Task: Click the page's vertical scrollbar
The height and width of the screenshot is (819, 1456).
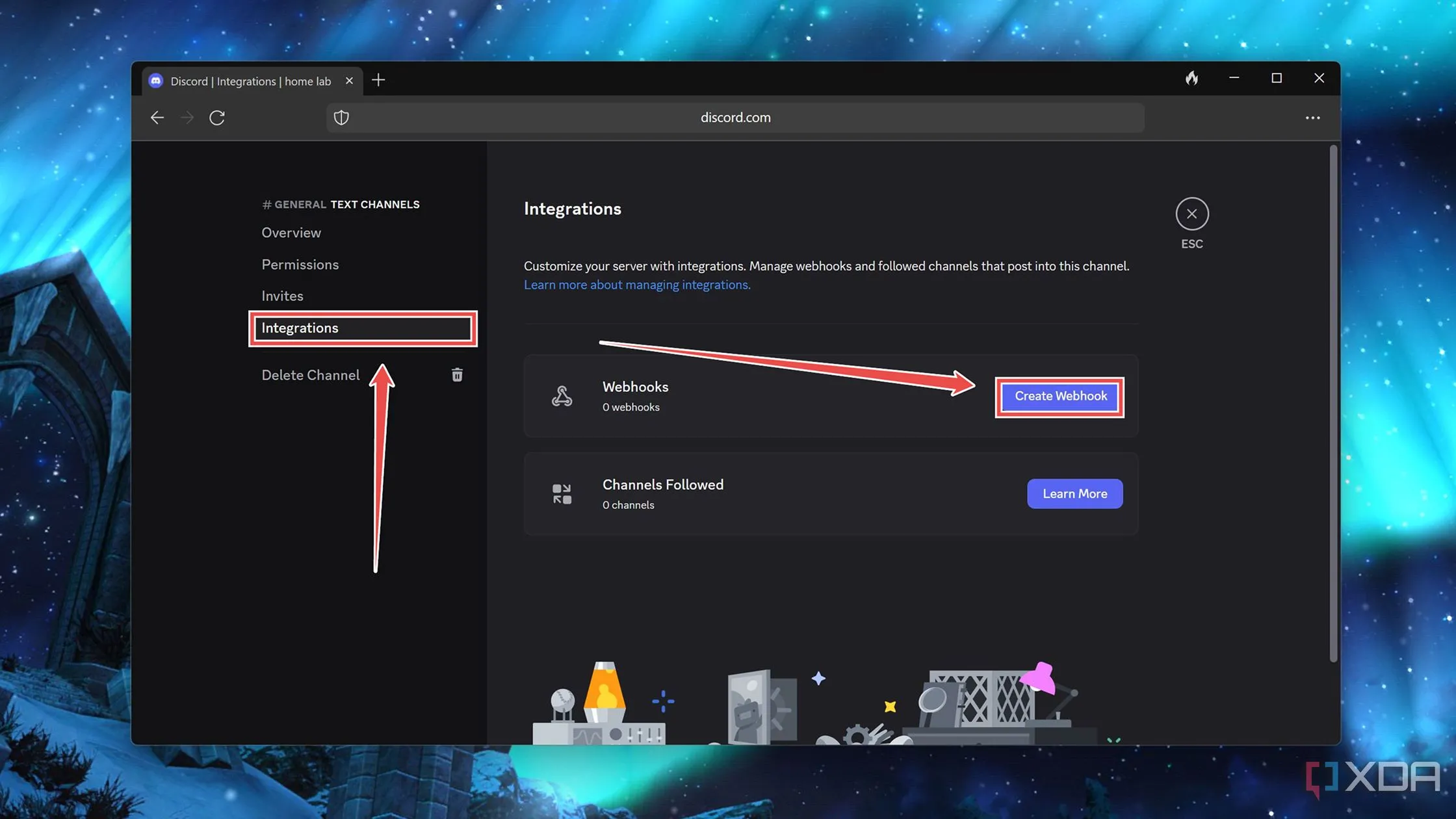Action: pos(1333,403)
